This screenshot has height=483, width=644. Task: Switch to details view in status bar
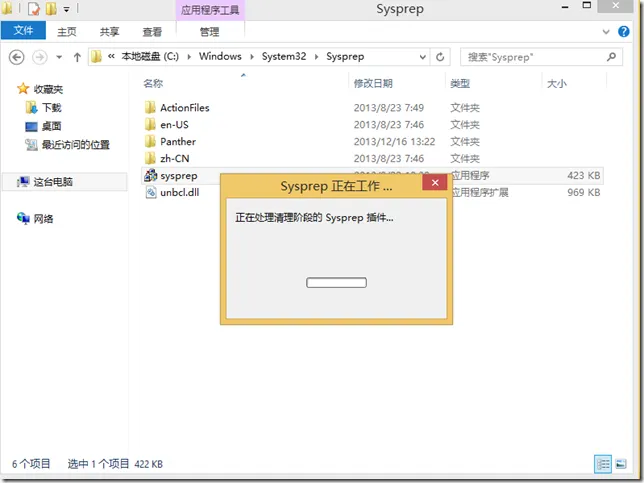click(x=603, y=464)
